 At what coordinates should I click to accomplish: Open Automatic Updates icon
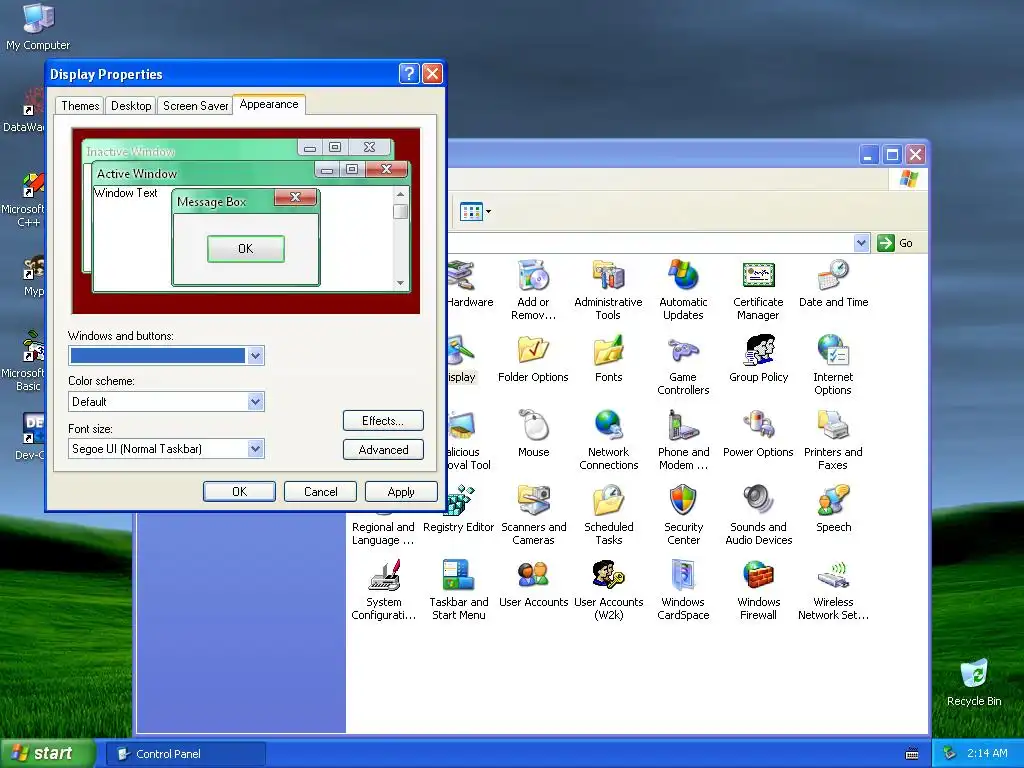(x=683, y=290)
